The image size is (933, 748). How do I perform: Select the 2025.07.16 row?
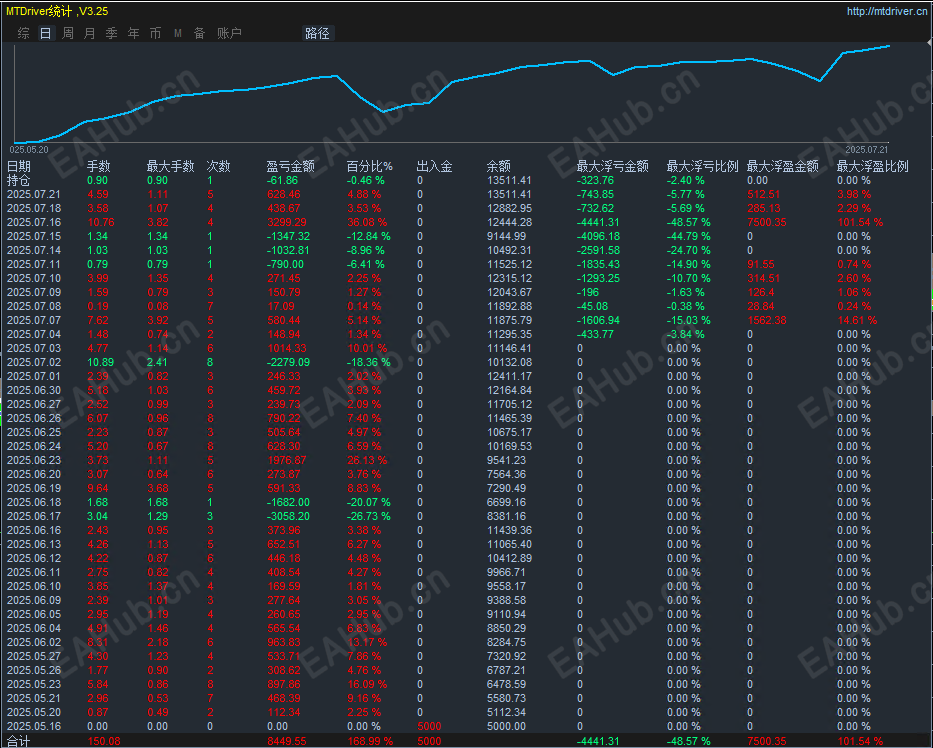point(34,222)
